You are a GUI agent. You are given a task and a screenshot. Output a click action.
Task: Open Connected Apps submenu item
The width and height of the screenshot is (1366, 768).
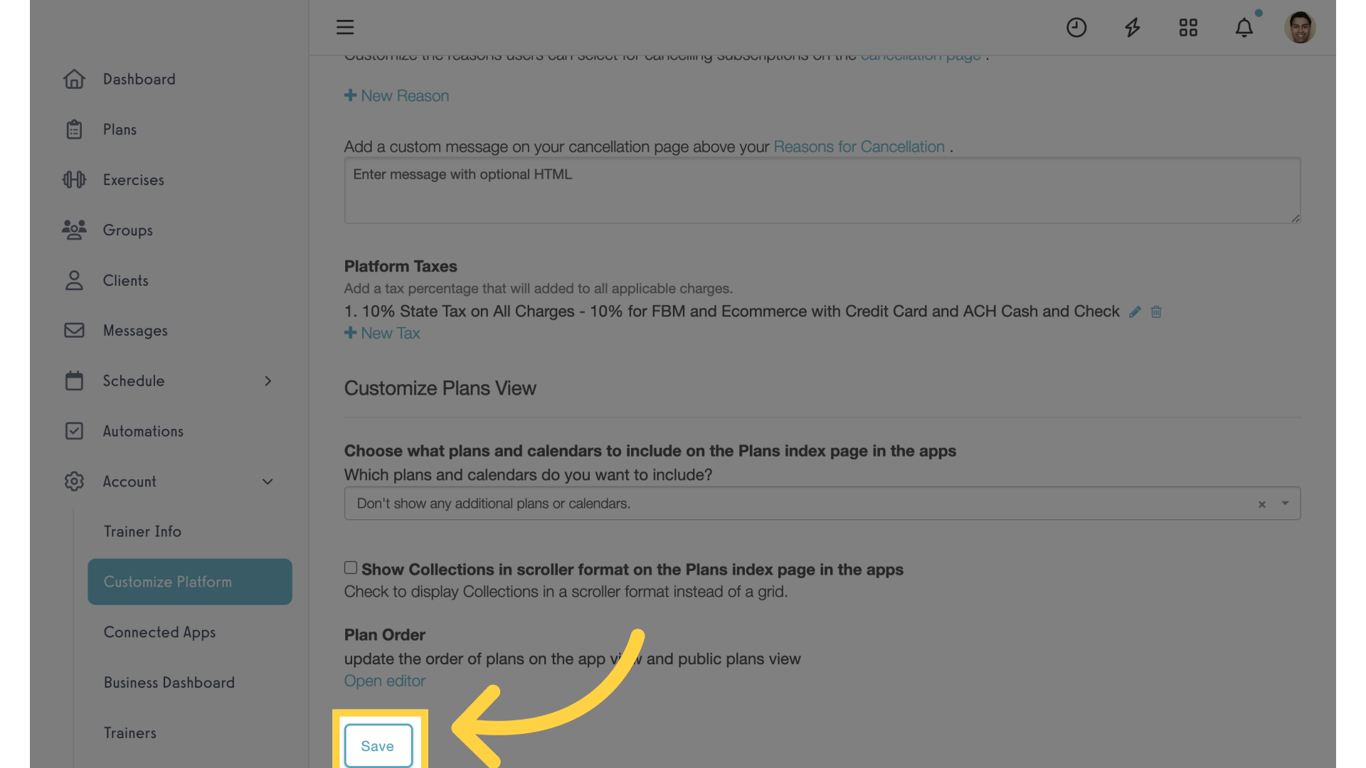(160, 632)
